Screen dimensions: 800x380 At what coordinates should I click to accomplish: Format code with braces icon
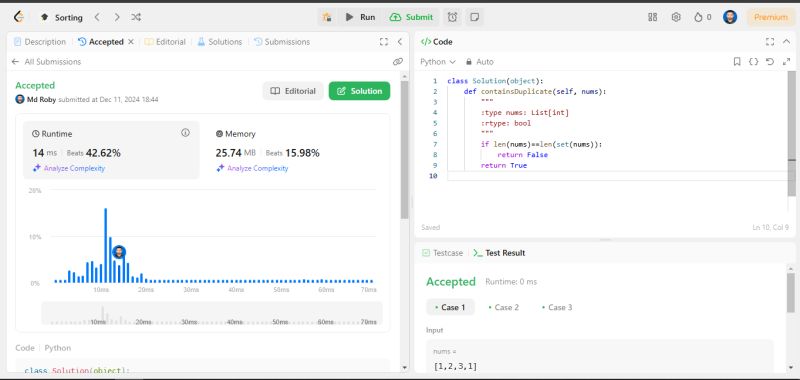[x=753, y=62]
